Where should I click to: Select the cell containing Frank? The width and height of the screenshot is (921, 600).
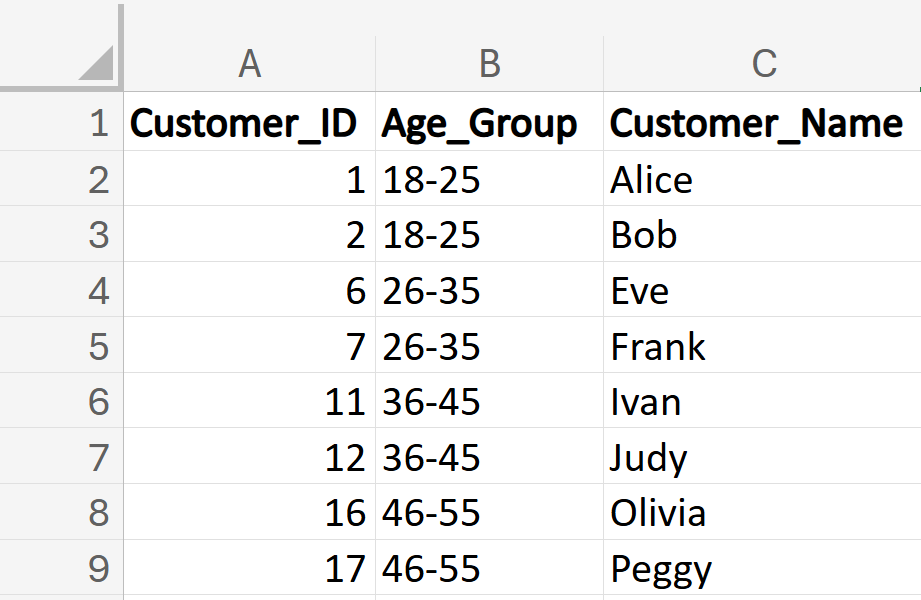click(x=658, y=346)
